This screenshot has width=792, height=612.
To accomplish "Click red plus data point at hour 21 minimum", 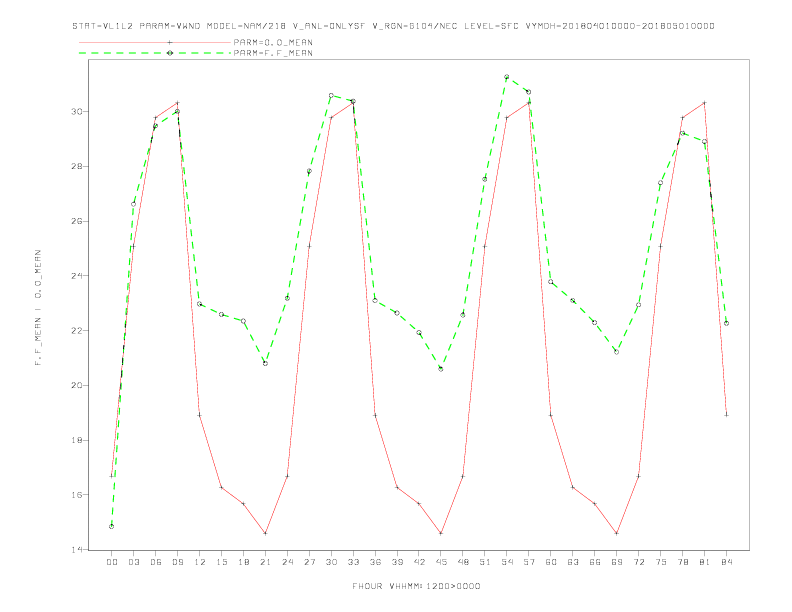I will pos(265,533).
